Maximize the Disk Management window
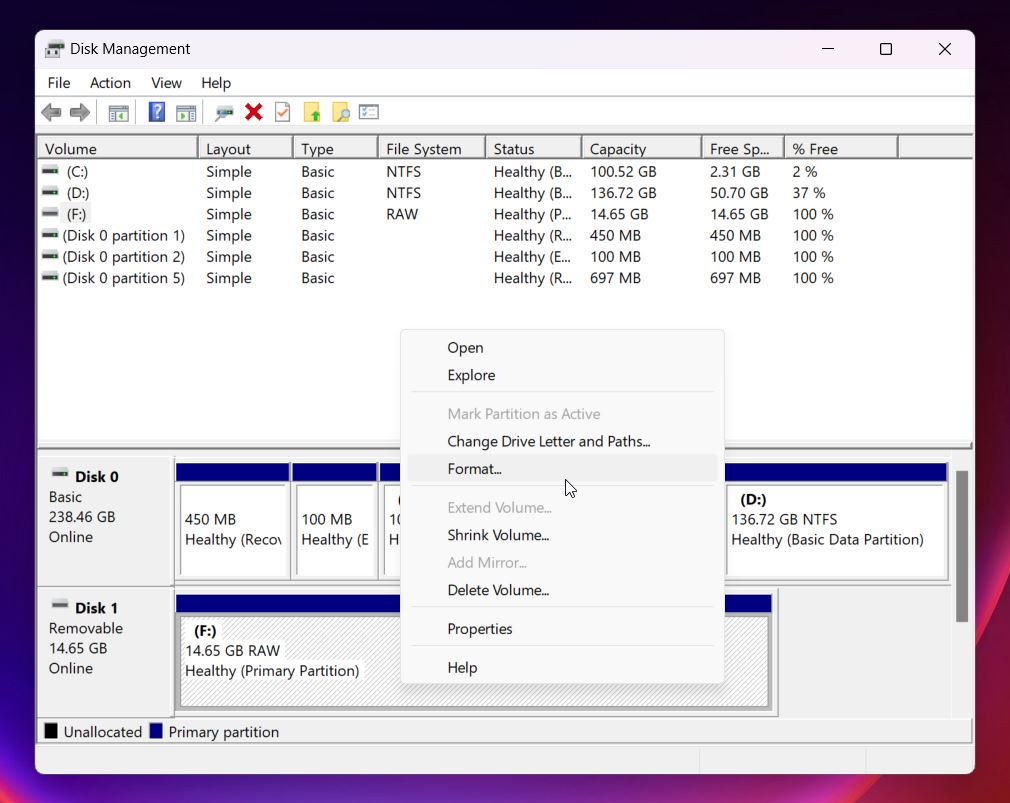This screenshot has height=803, width=1010. coord(886,49)
